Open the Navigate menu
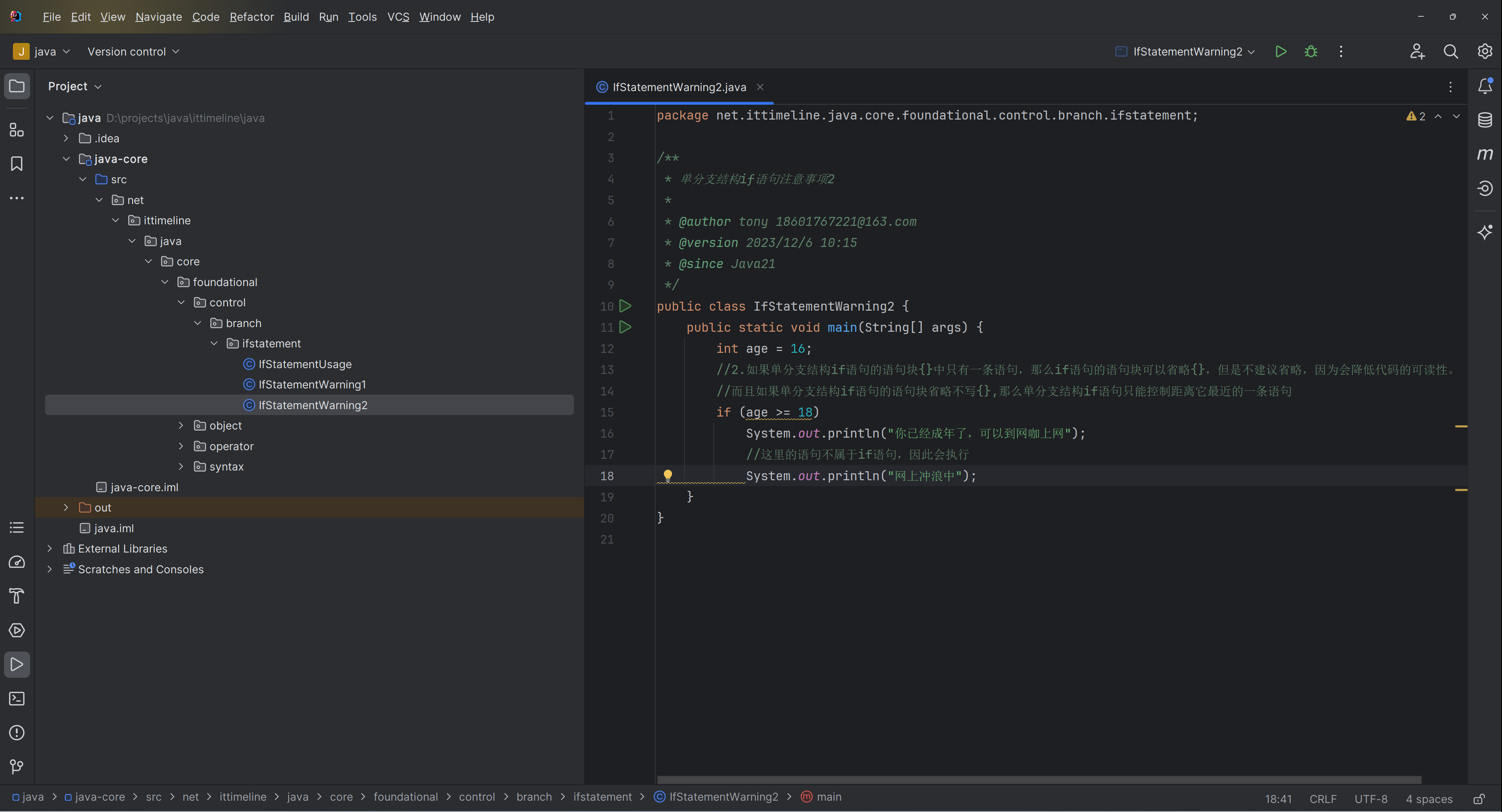 click(159, 17)
